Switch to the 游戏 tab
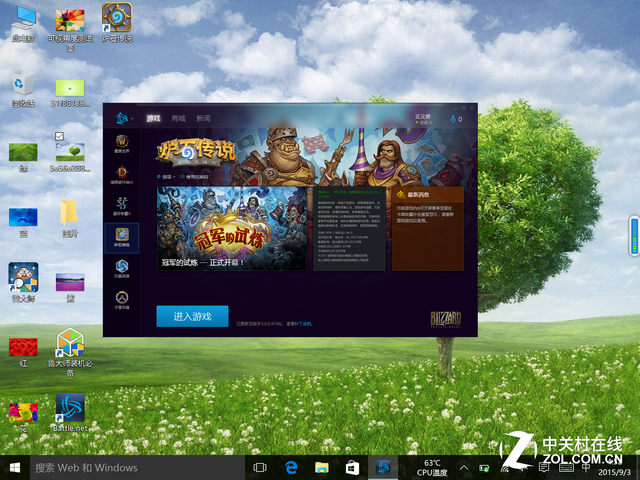Viewport: 640px width, 480px height. pyautogui.click(x=153, y=118)
